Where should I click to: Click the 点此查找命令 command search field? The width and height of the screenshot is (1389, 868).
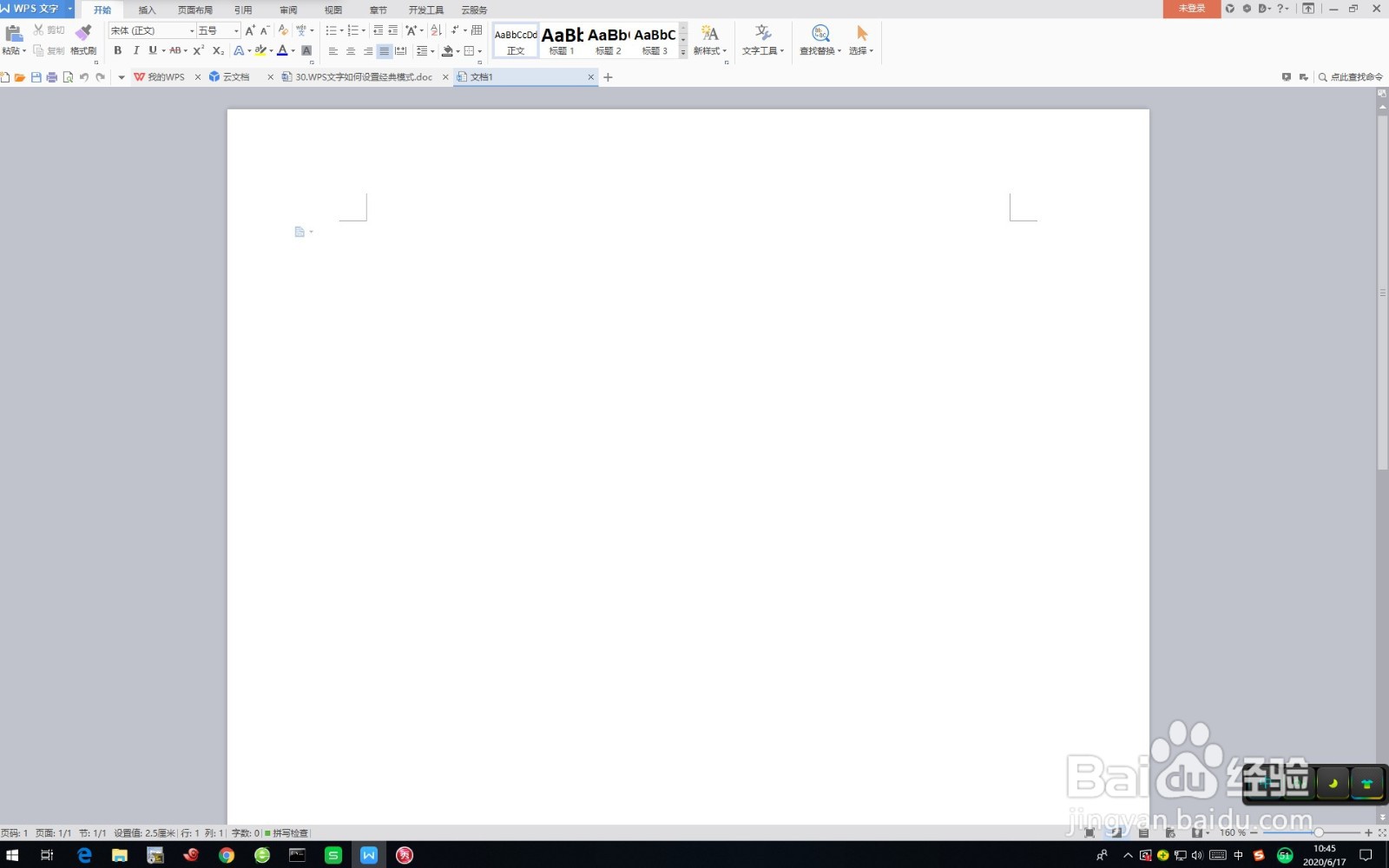pos(1352,76)
